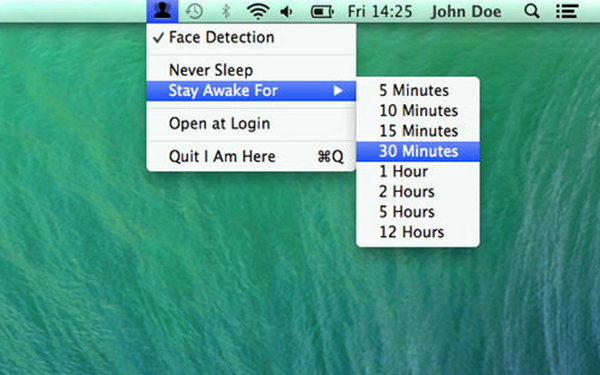Open the John Doe user menu
Viewport: 600px width, 375px height.
point(466,11)
